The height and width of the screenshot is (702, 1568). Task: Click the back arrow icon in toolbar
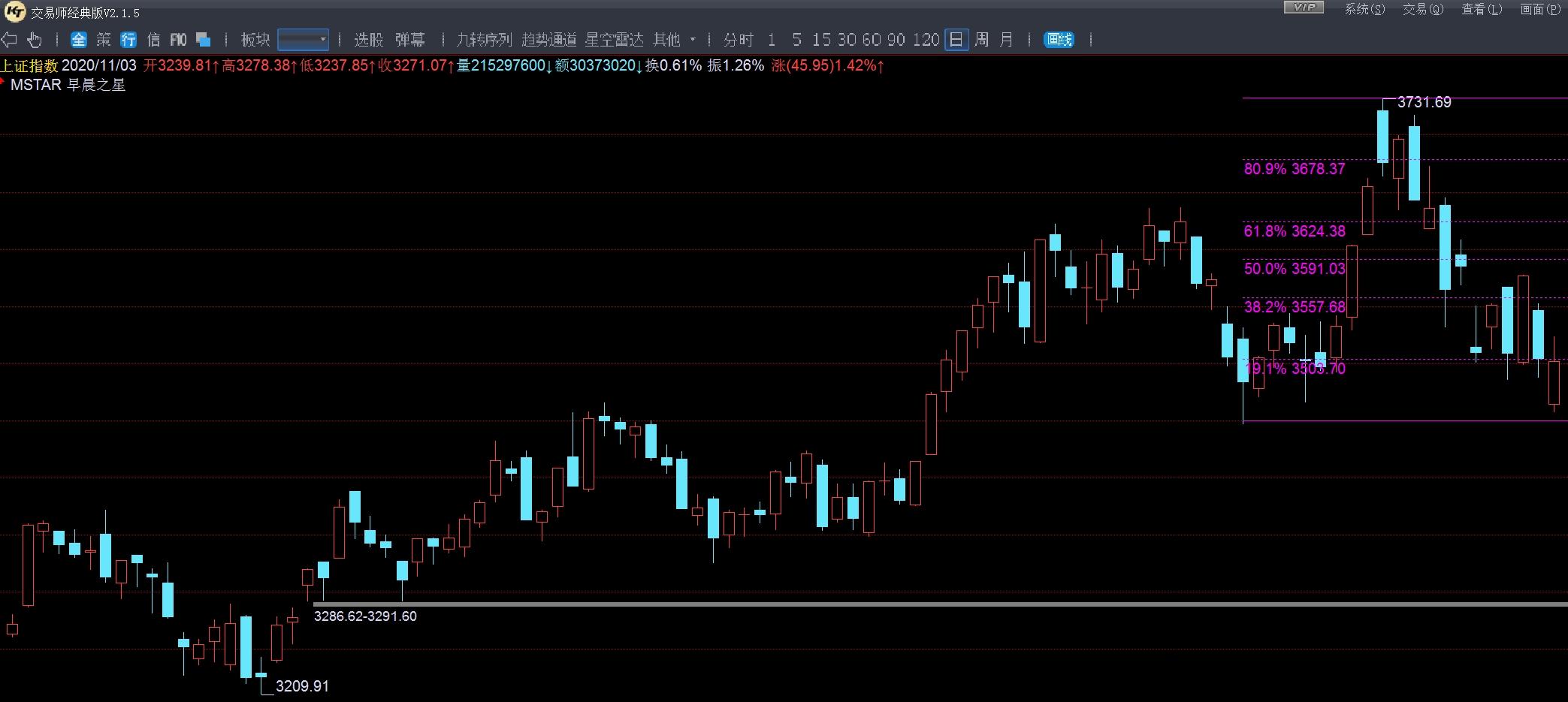pyautogui.click(x=10, y=39)
